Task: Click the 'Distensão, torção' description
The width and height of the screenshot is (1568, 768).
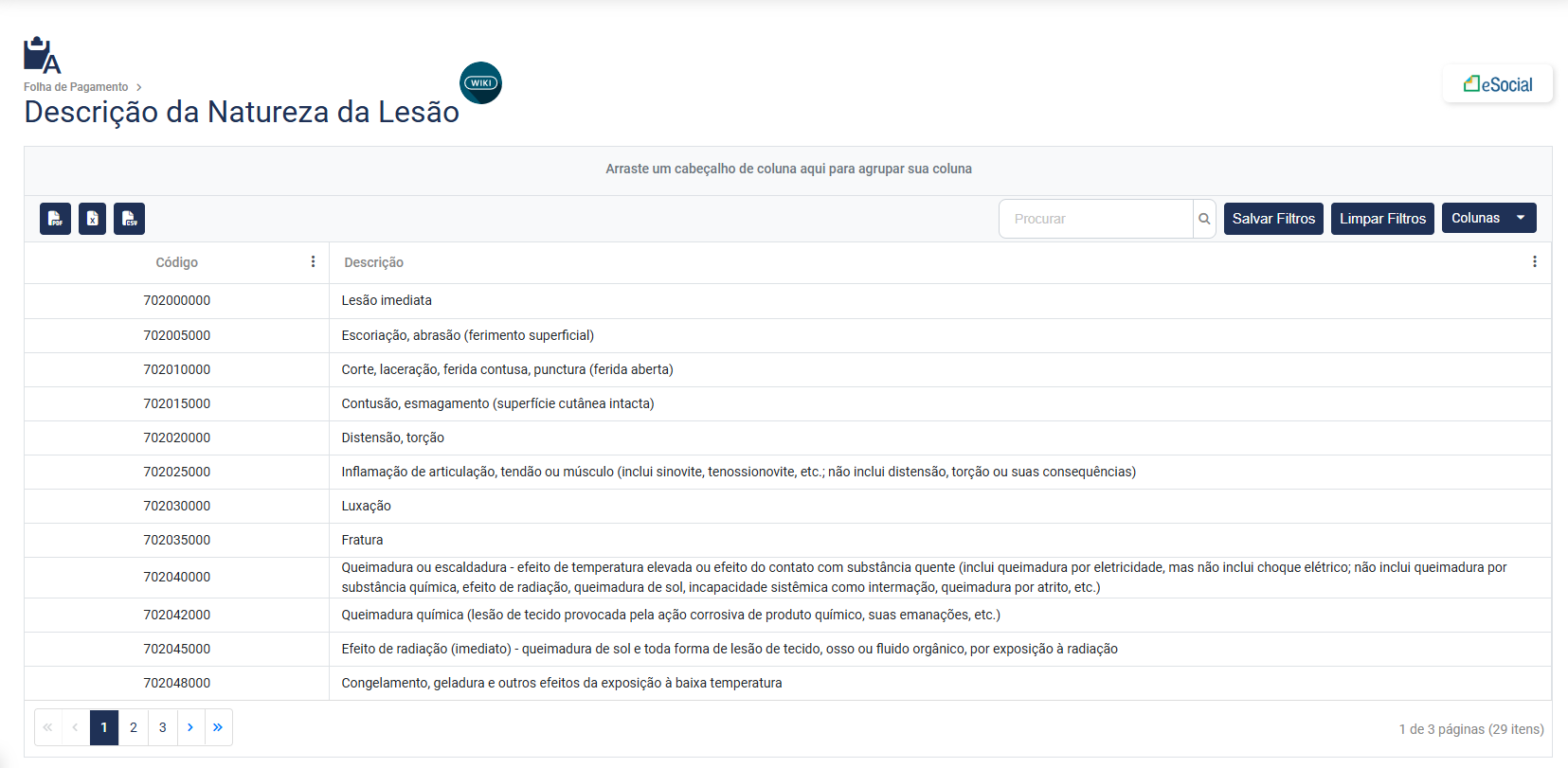Action: coord(393,438)
